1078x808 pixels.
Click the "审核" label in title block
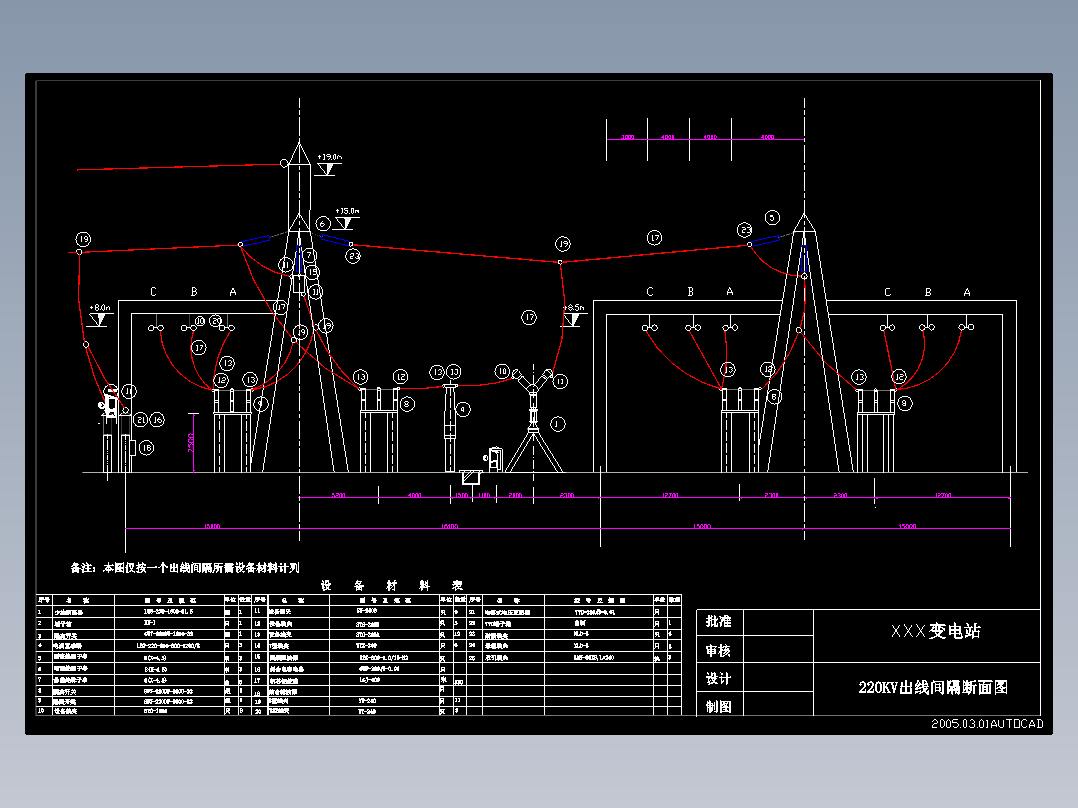click(x=718, y=651)
